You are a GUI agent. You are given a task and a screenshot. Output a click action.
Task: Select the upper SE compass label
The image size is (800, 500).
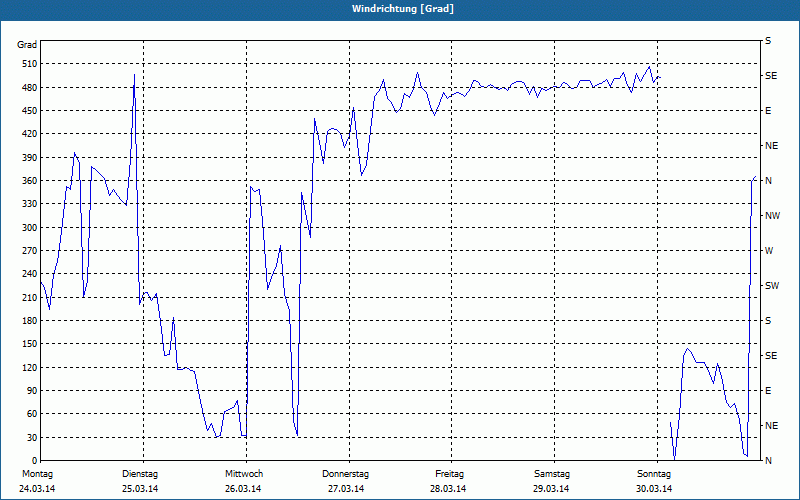point(771,76)
